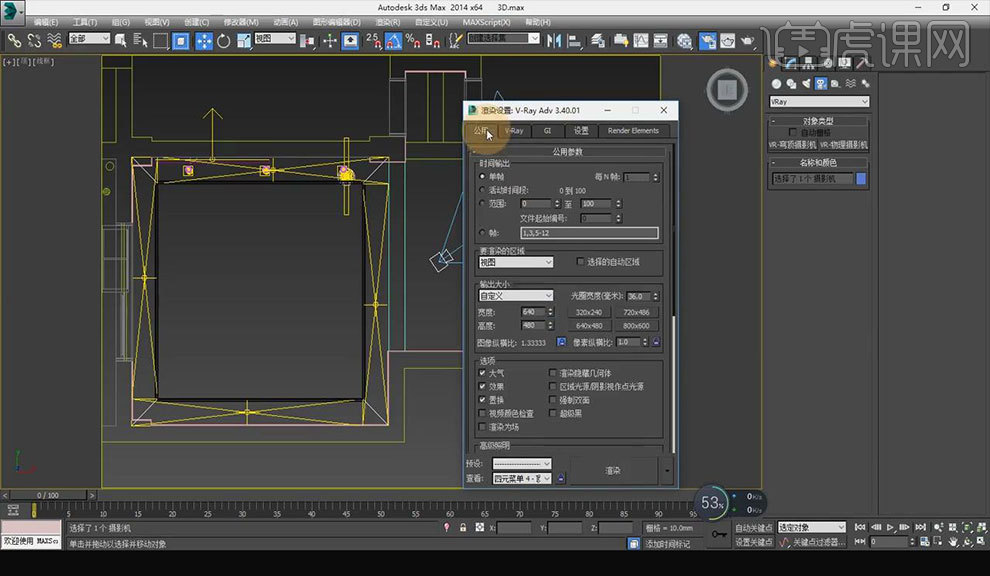Open the 视图 reference coordinate dropdown in toolbar
The width and height of the screenshot is (990, 576).
pyautogui.click(x=275, y=39)
